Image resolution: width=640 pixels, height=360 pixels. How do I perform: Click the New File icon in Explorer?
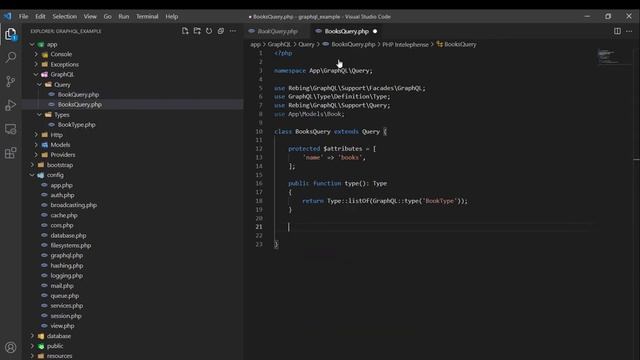tap(185, 31)
